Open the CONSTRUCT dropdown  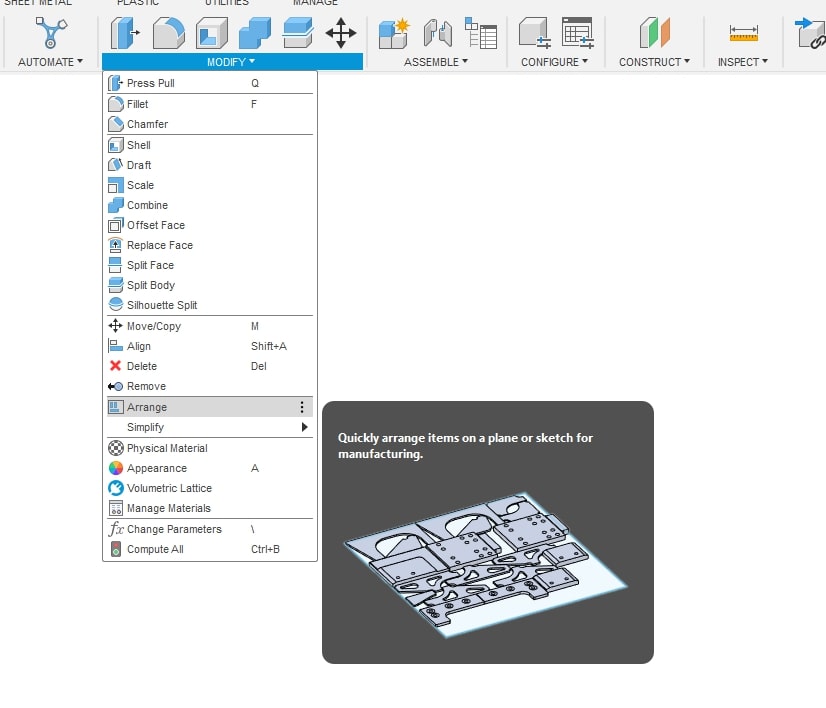pos(654,62)
